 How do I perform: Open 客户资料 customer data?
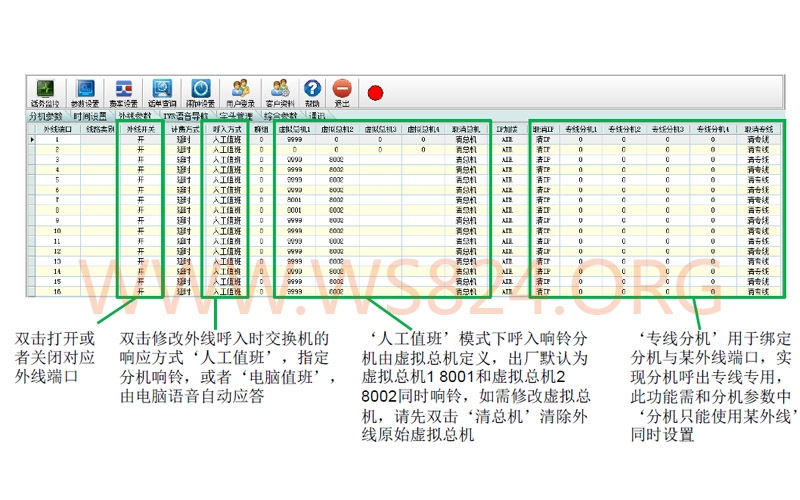click(x=280, y=93)
